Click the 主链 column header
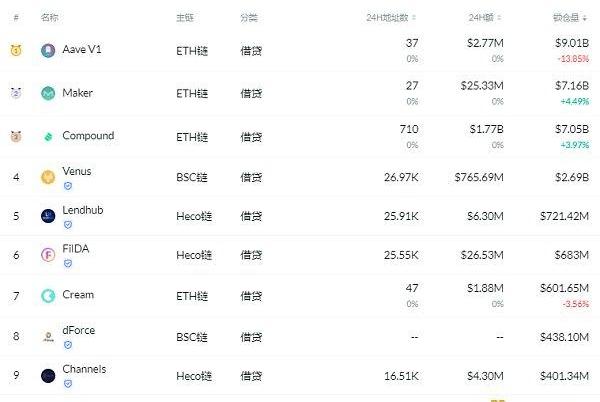600x402 pixels. click(x=184, y=18)
